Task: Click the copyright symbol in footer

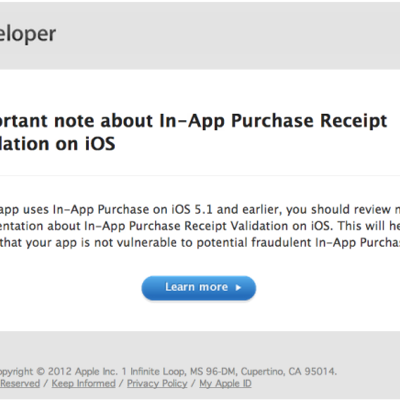Action: (x=40, y=371)
